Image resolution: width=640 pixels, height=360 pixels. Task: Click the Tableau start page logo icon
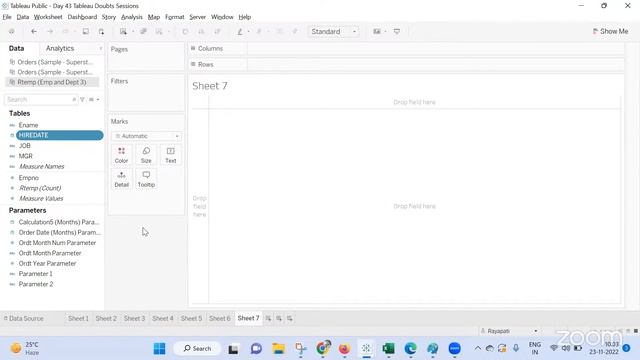tap(12, 31)
